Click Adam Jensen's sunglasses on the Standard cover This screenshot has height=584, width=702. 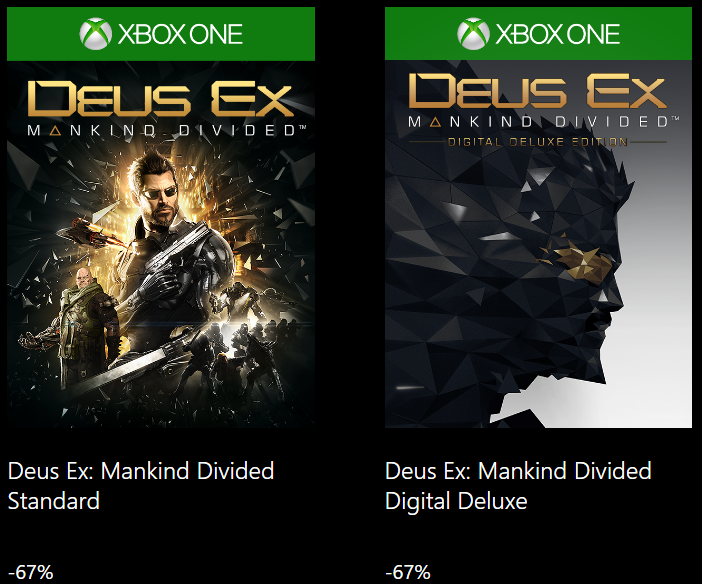pos(162,193)
